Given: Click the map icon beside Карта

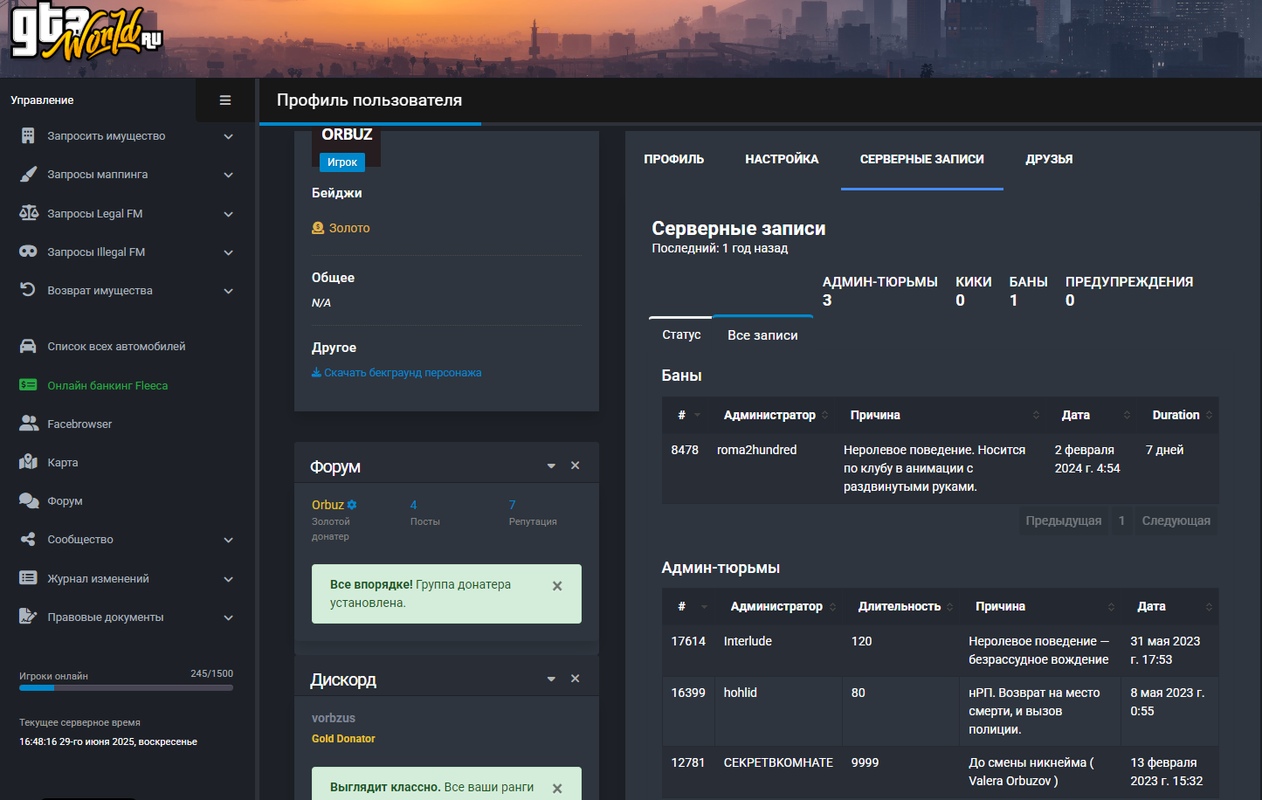Looking at the screenshot, I should pyautogui.click(x=28, y=462).
